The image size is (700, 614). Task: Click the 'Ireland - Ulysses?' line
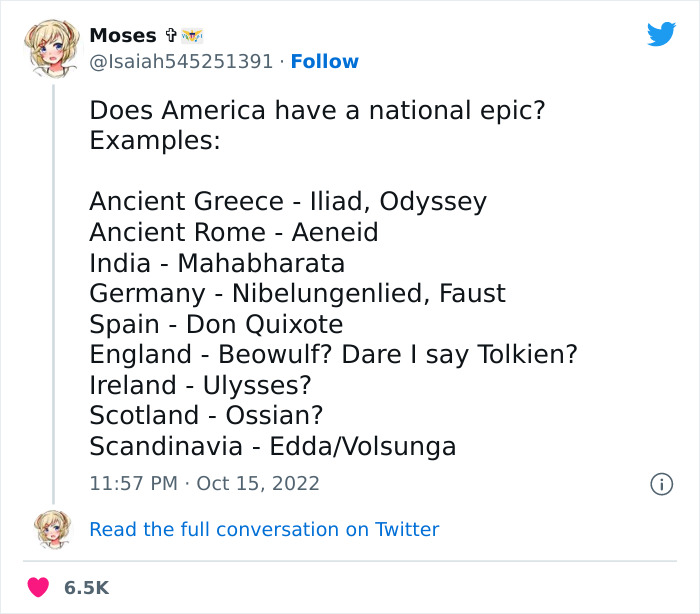(x=200, y=385)
